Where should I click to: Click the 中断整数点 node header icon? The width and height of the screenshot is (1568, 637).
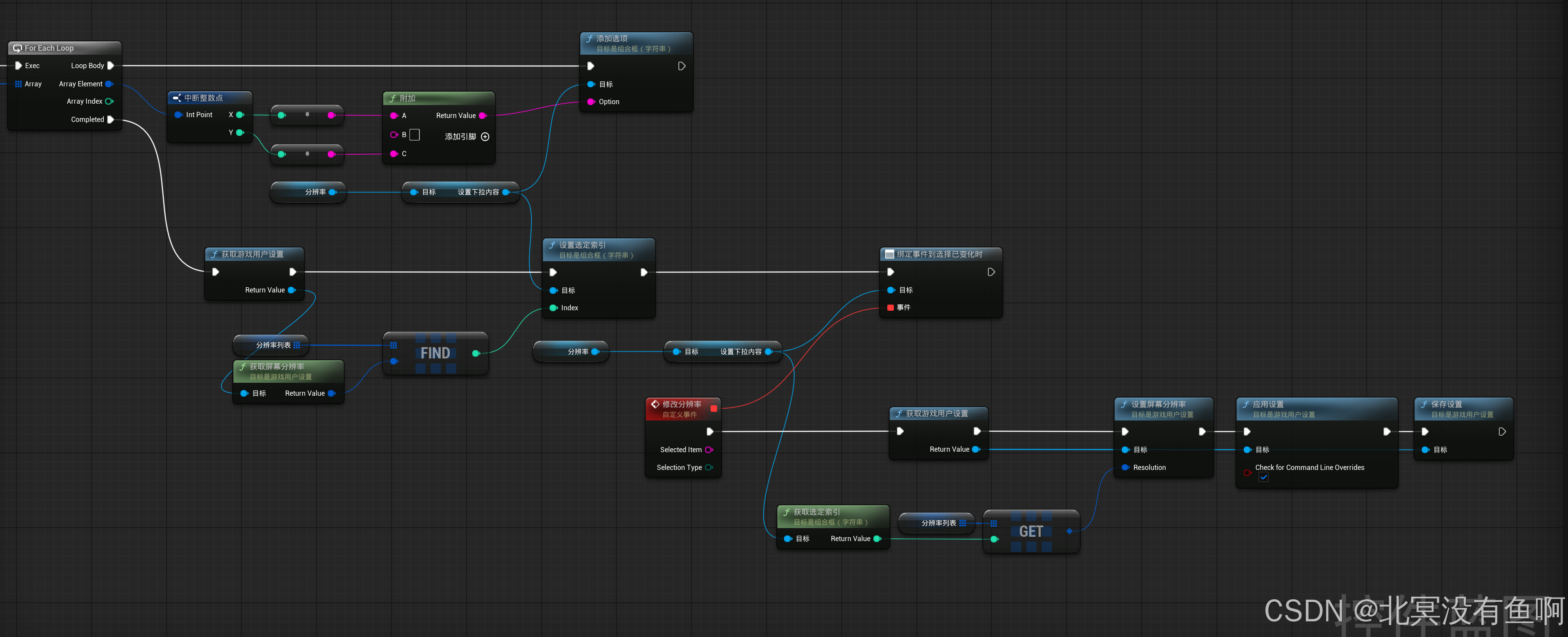(177, 98)
